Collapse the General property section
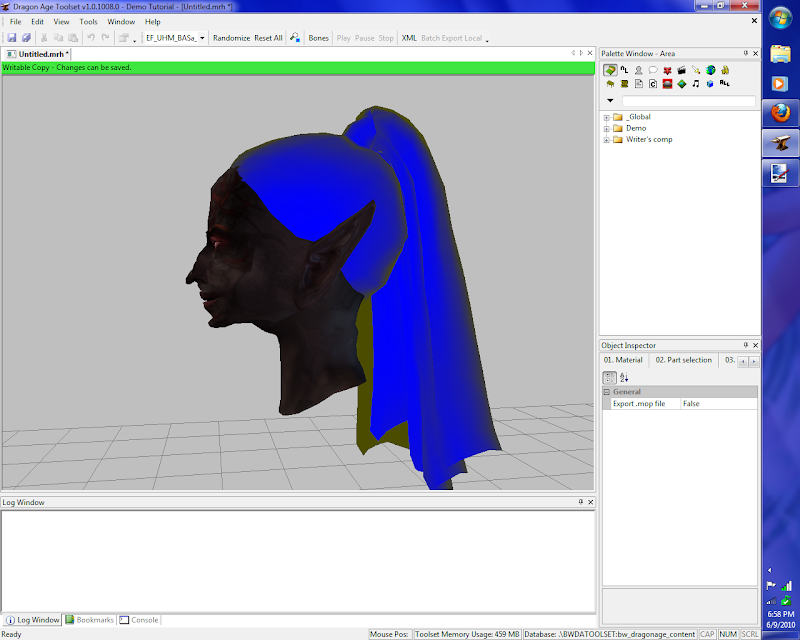 606,392
